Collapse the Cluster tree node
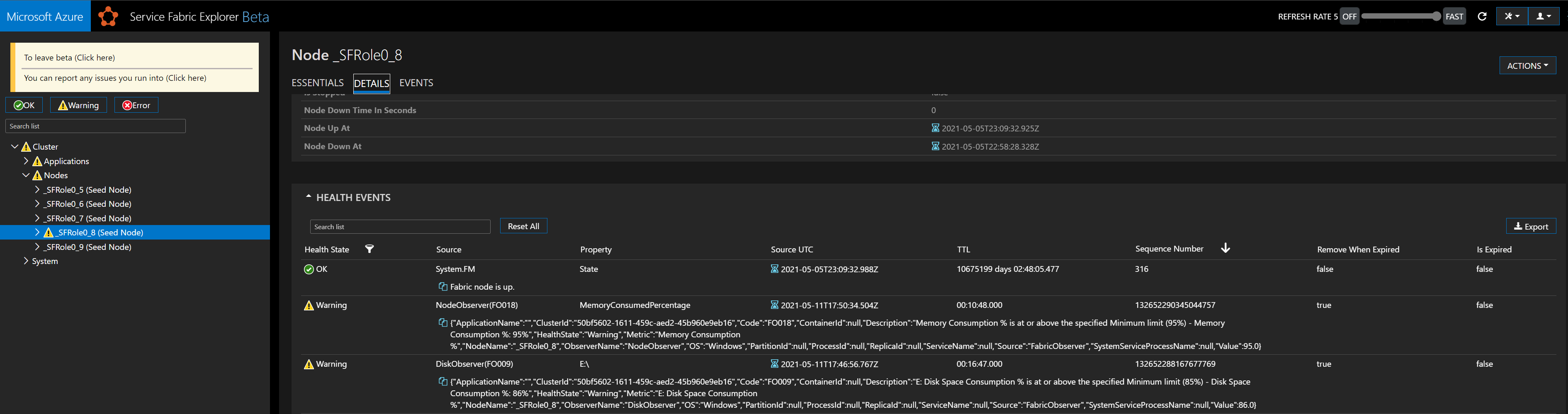The height and width of the screenshot is (414, 1568). [15, 147]
